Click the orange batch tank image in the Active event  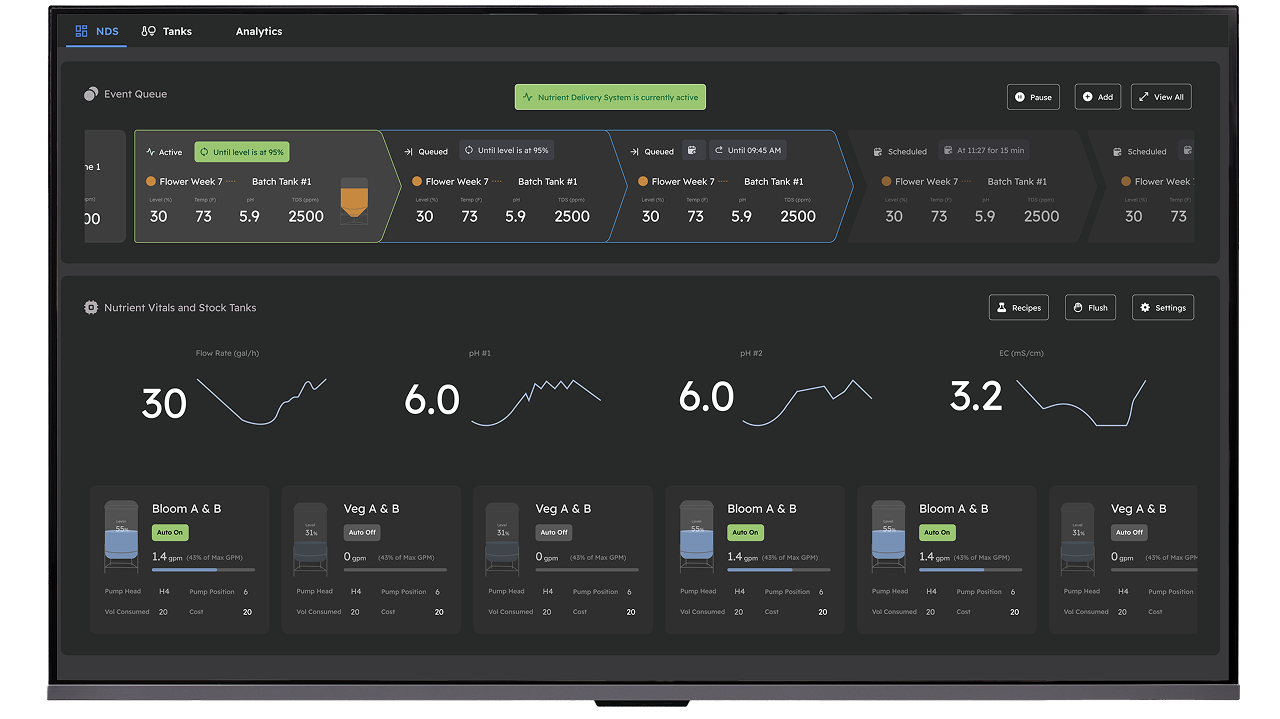pyautogui.click(x=354, y=201)
